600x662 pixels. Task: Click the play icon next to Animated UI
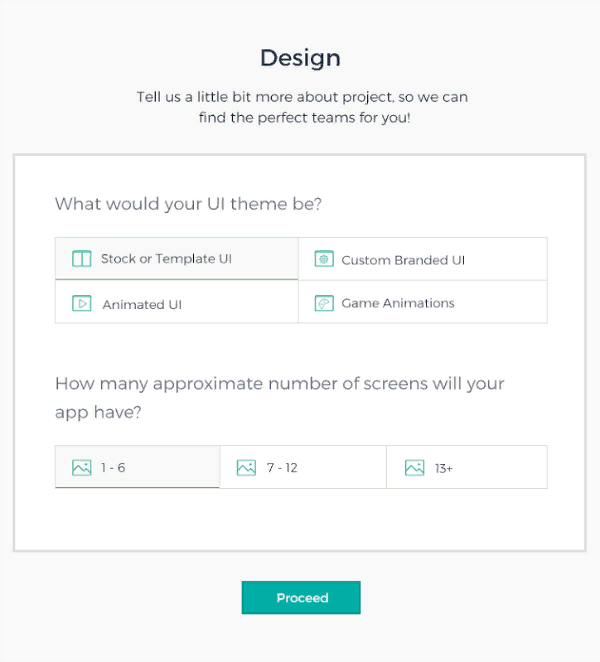[x=81, y=303]
